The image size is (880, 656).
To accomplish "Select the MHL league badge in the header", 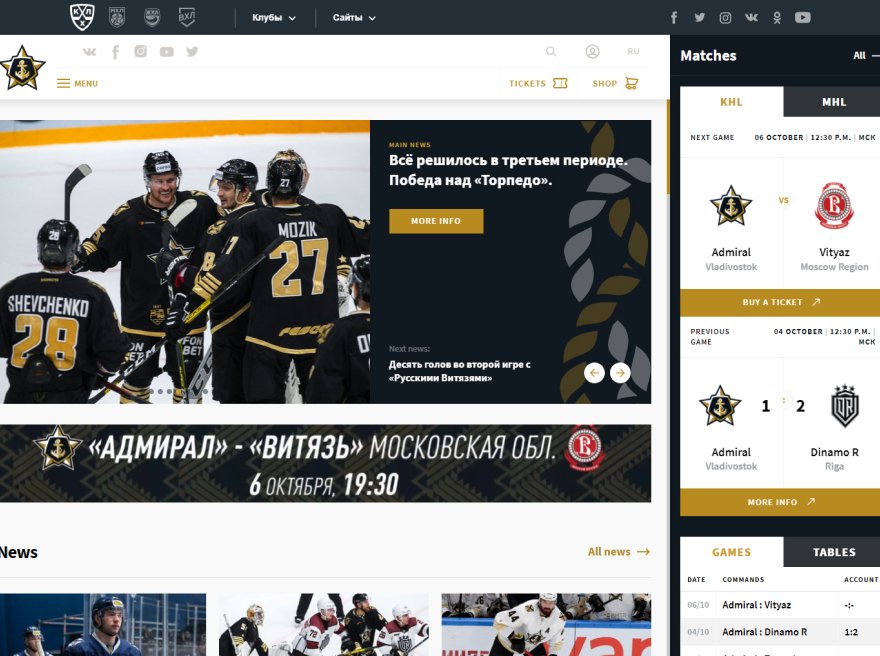I will coord(115,17).
